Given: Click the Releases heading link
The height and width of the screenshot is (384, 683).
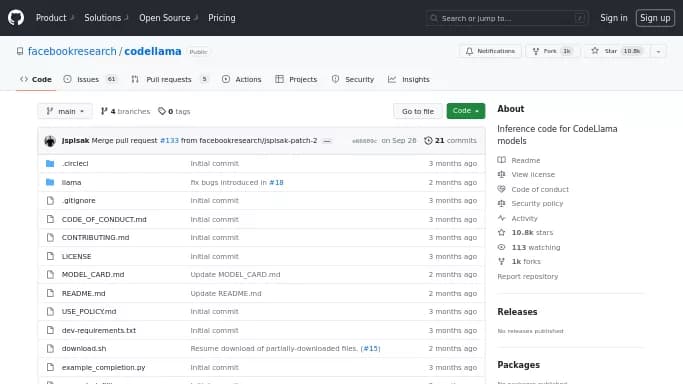Looking at the screenshot, I should coord(517,312).
